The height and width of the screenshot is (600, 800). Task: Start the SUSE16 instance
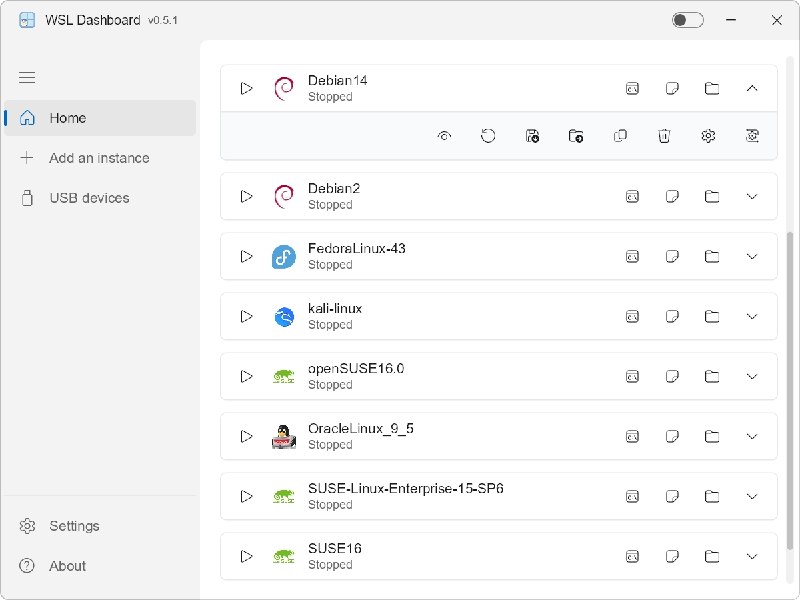click(x=246, y=556)
